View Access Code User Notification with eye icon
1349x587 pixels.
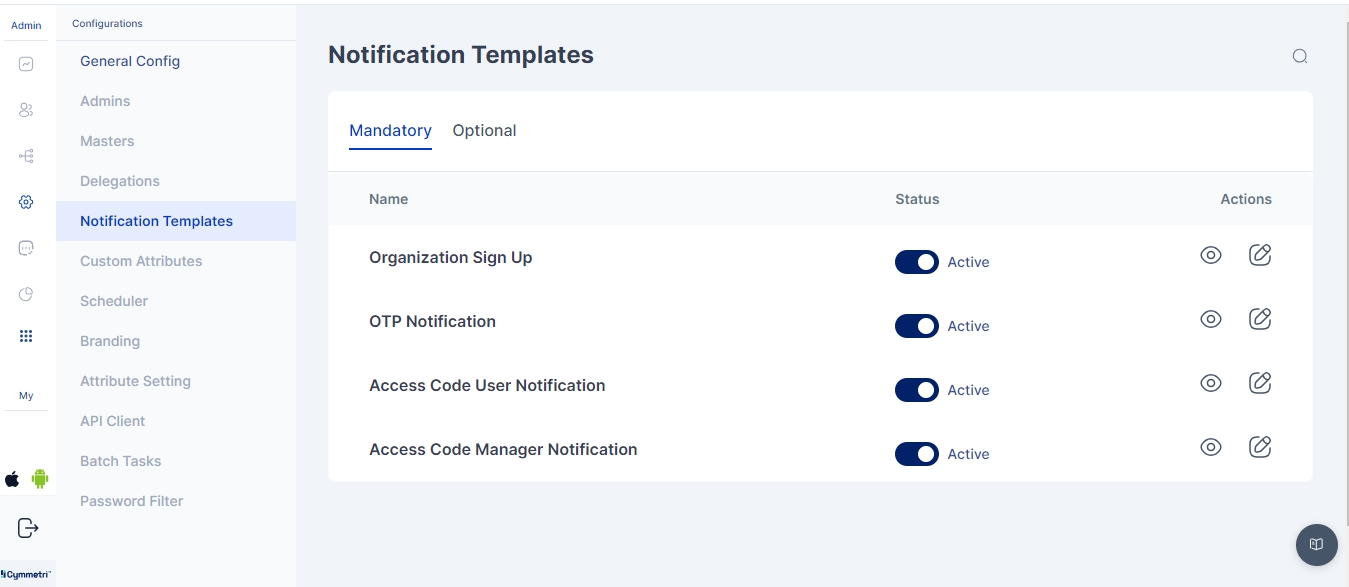click(1210, 383)
